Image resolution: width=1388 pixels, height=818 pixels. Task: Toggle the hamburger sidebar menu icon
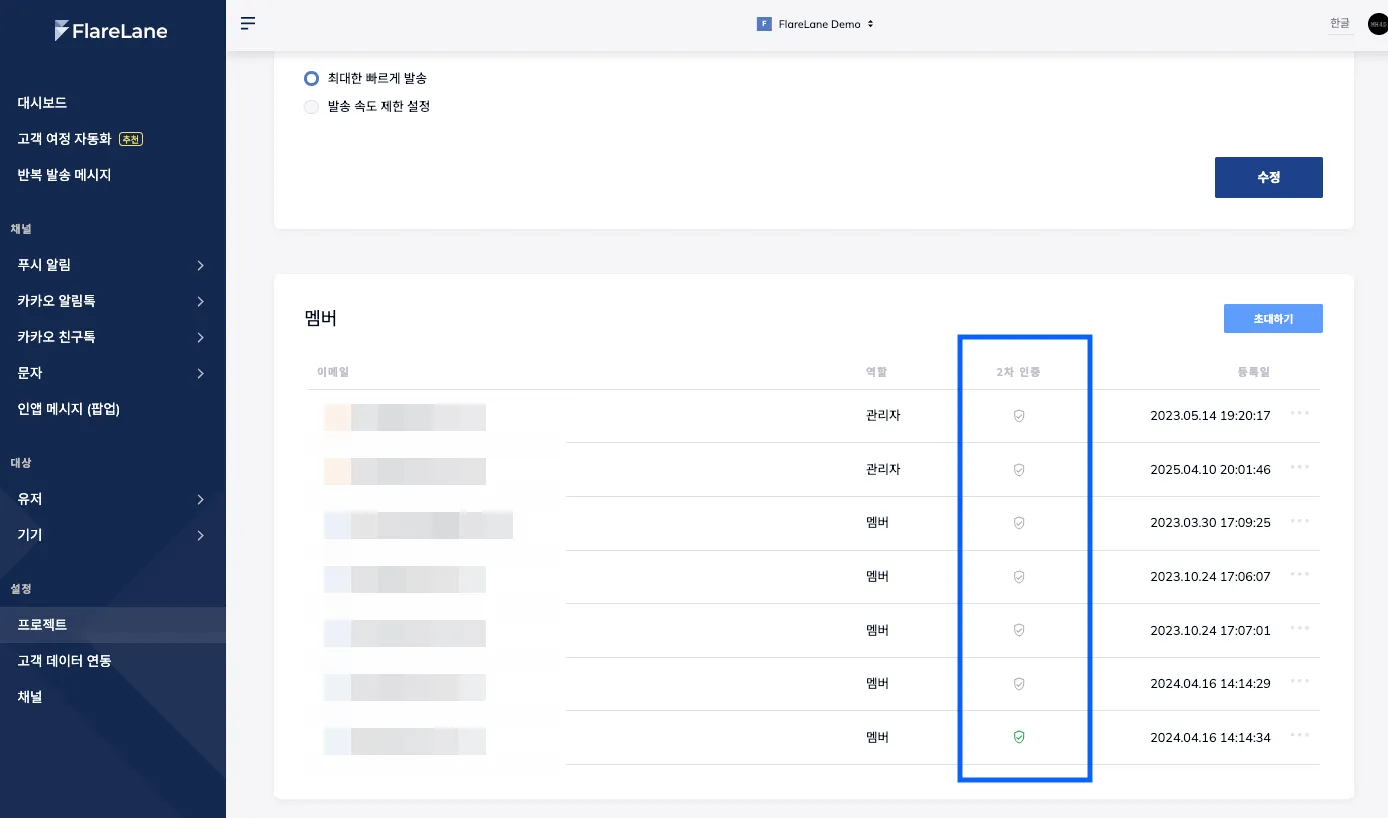[x=248, y=23]
